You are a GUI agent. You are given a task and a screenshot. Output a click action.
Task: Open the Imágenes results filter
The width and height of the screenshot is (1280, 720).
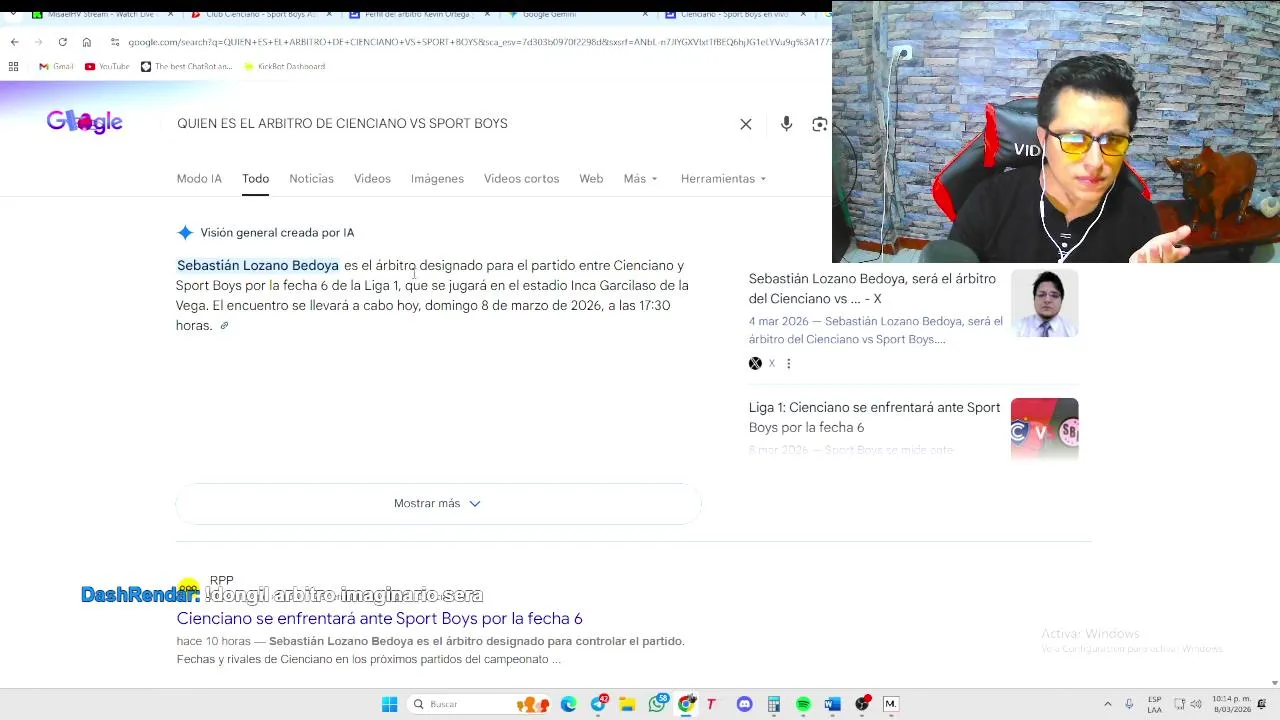437,178
